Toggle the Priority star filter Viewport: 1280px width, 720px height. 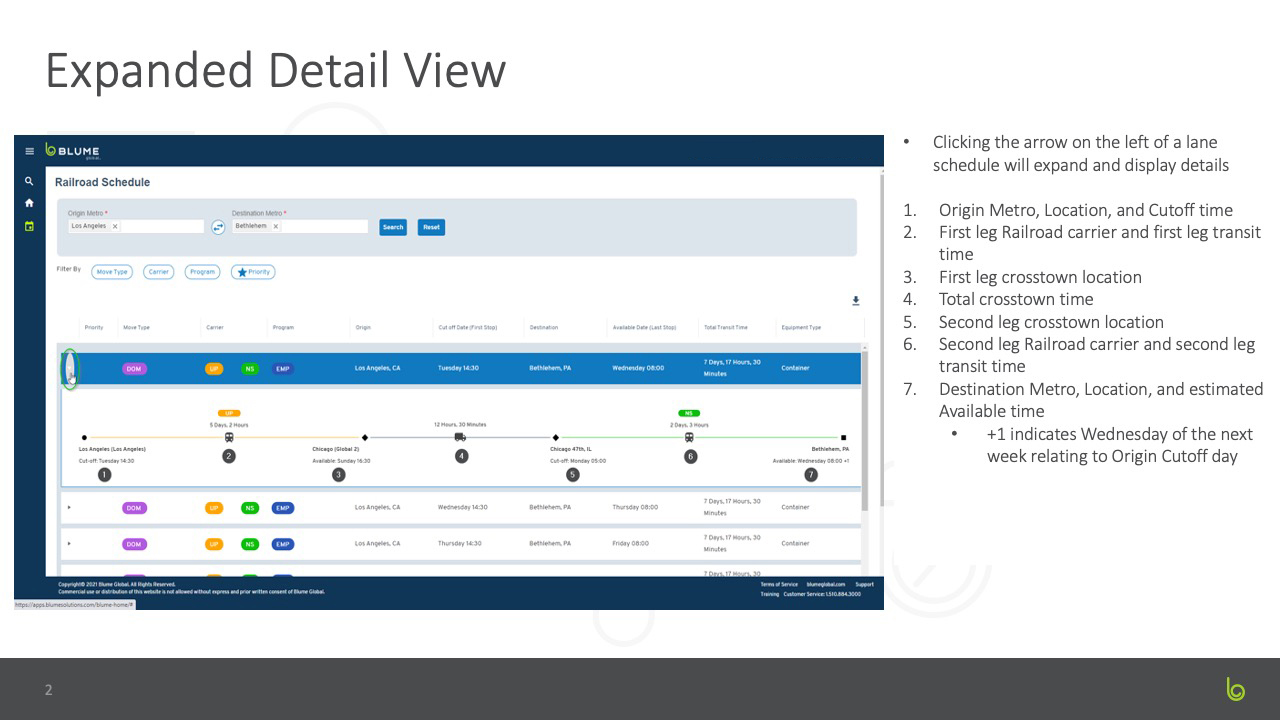pyautogui.click(x=253, y=272)
